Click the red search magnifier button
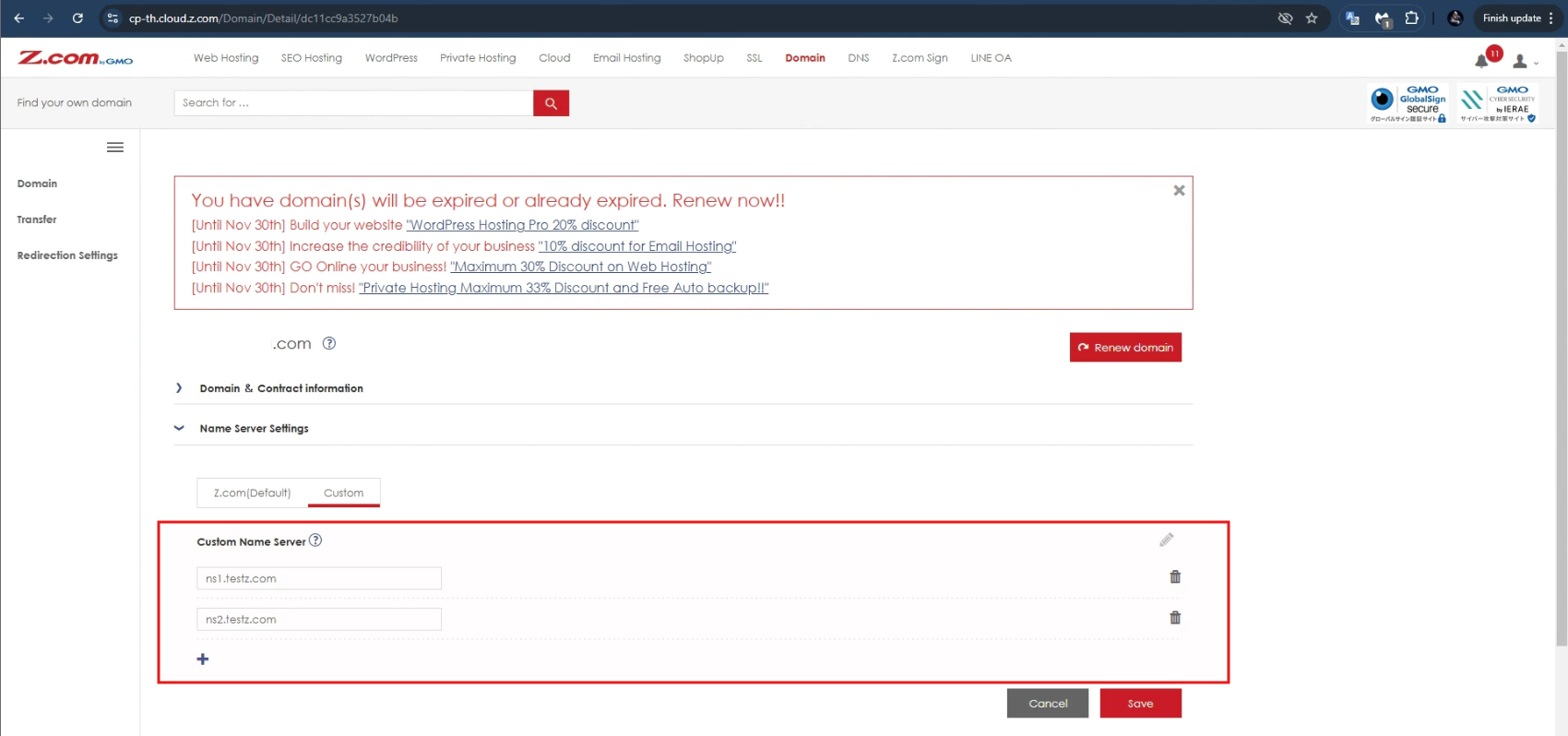This screenshot has width=1568, height=736. [x=551, y=103]
